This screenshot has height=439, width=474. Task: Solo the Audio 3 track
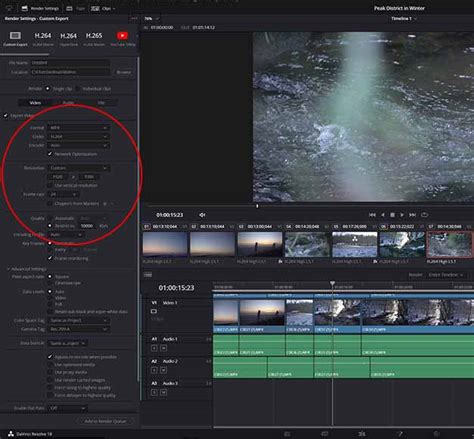pyautogui.click(x=154, y=392)
